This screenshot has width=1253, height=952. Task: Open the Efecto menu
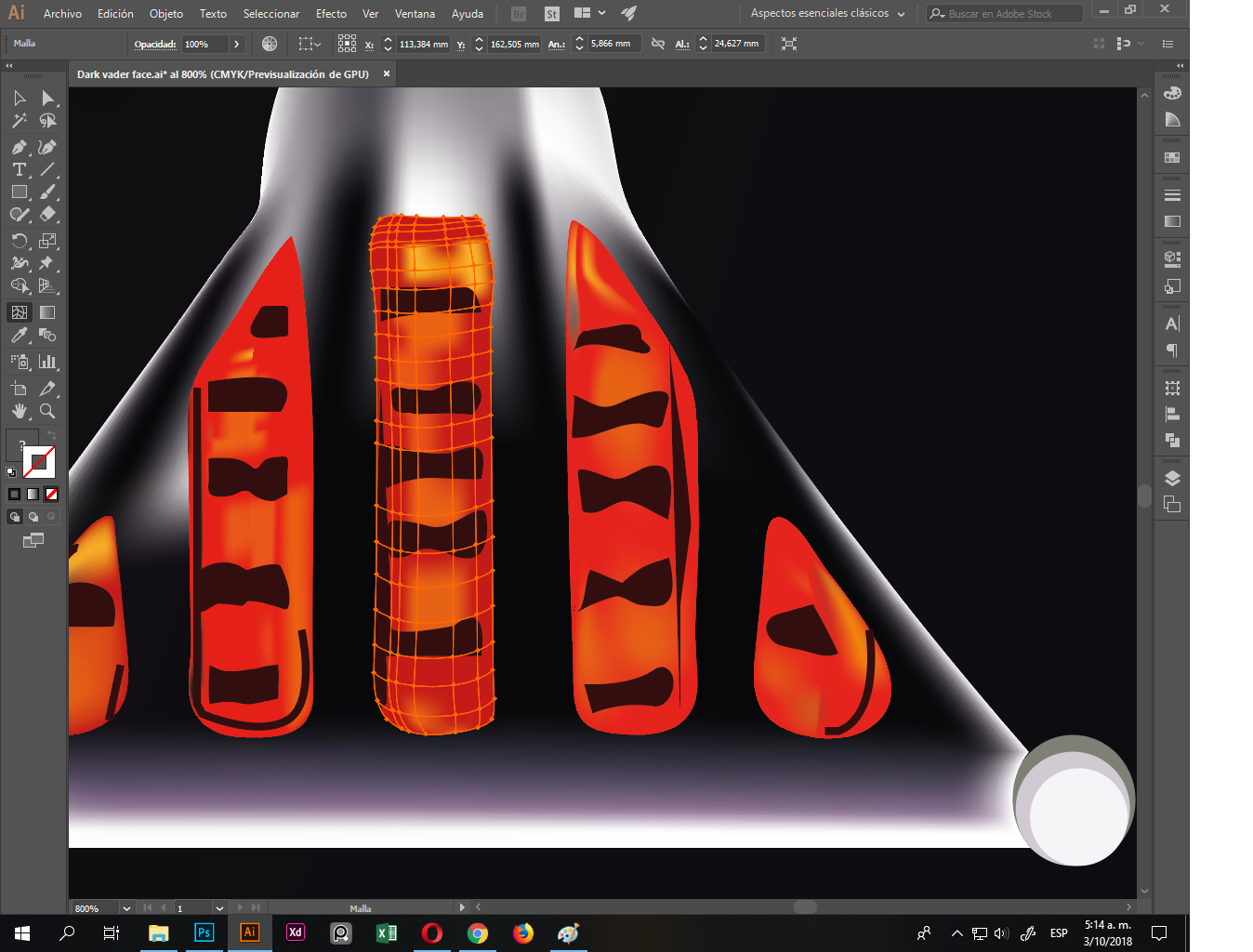click(x=331, y=13)
